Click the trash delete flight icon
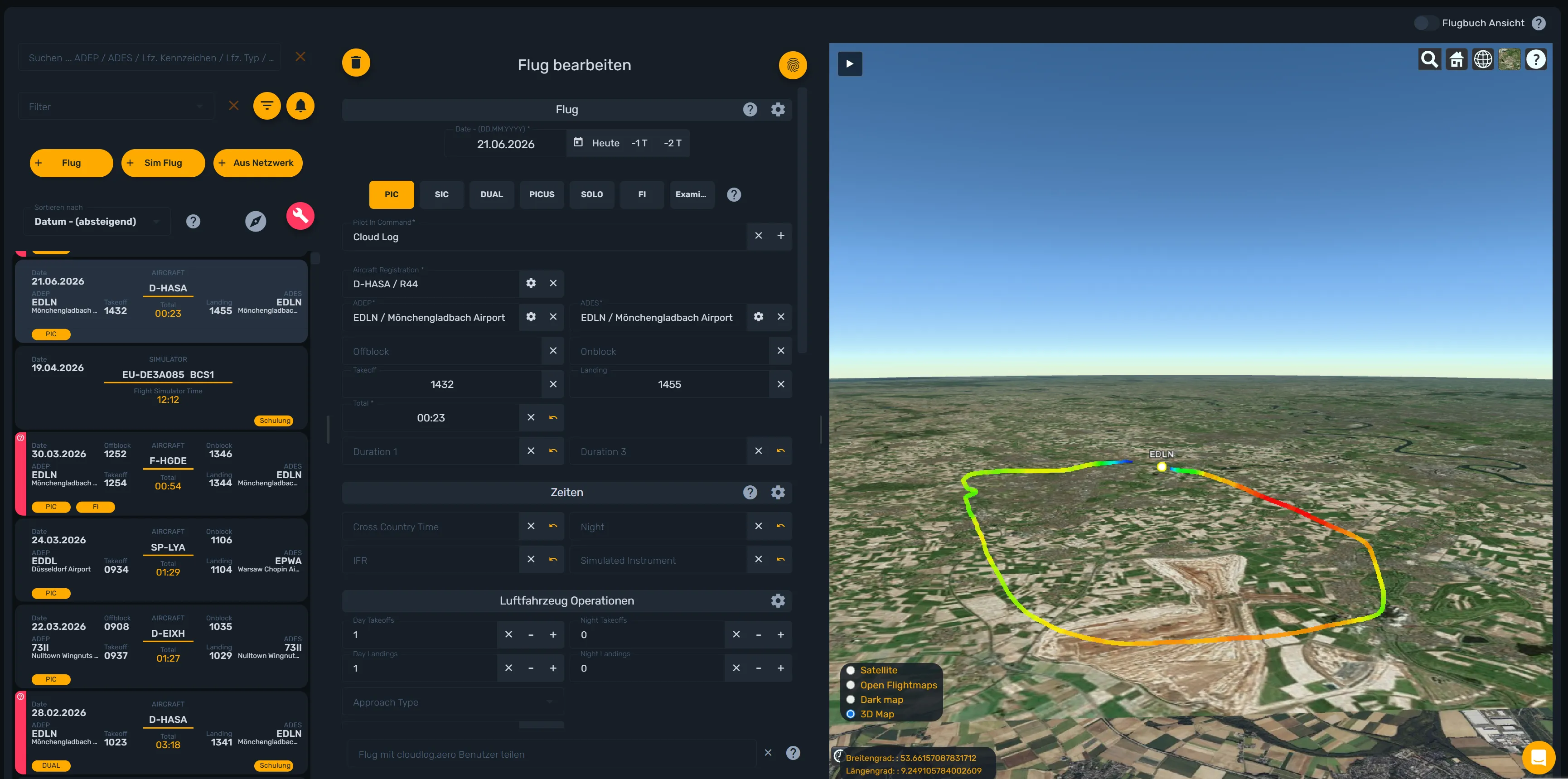This screenshot has width=1568, height=779. point(356,62)
